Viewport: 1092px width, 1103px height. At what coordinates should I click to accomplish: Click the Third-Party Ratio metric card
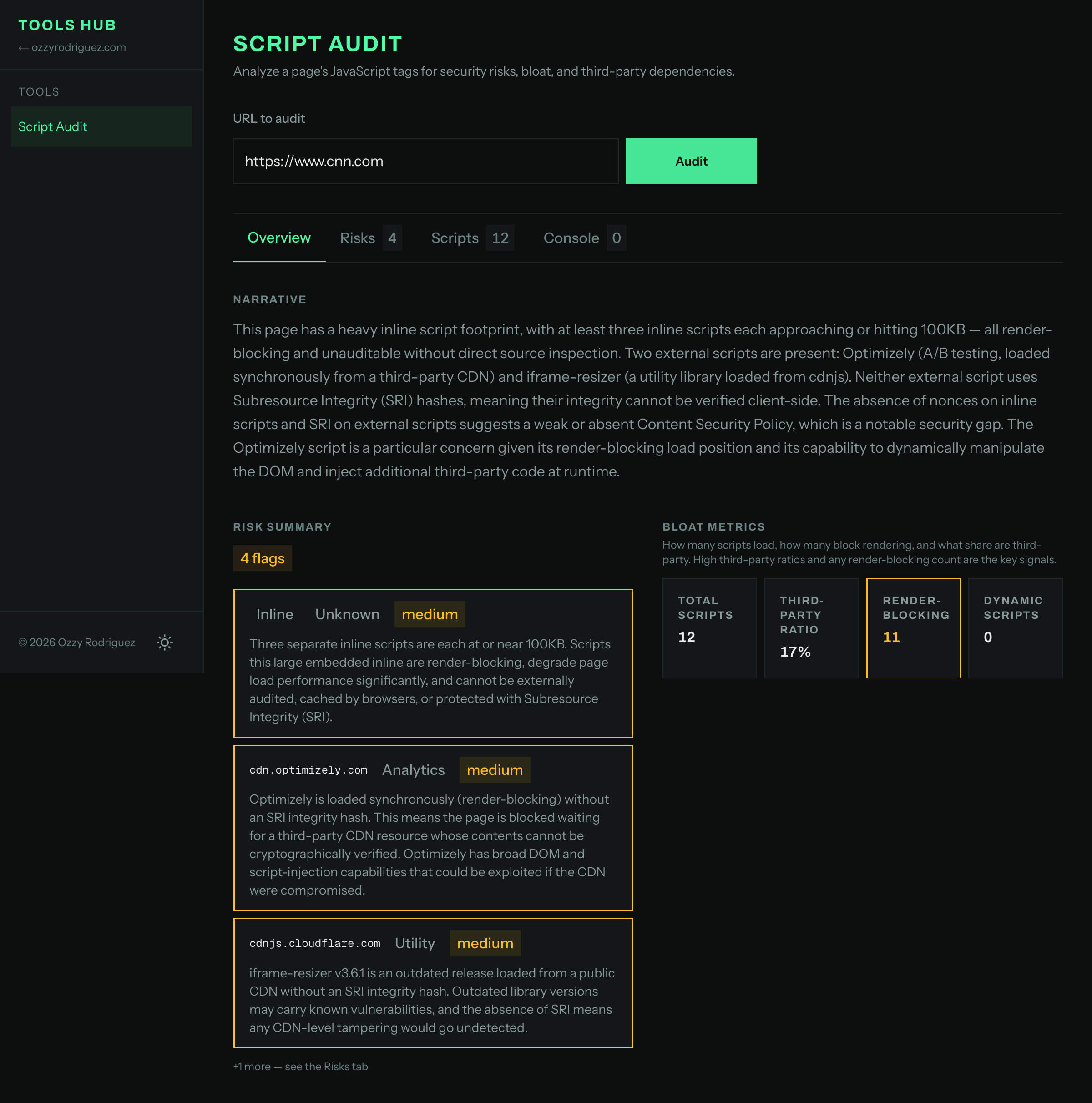tap(811, 628)
